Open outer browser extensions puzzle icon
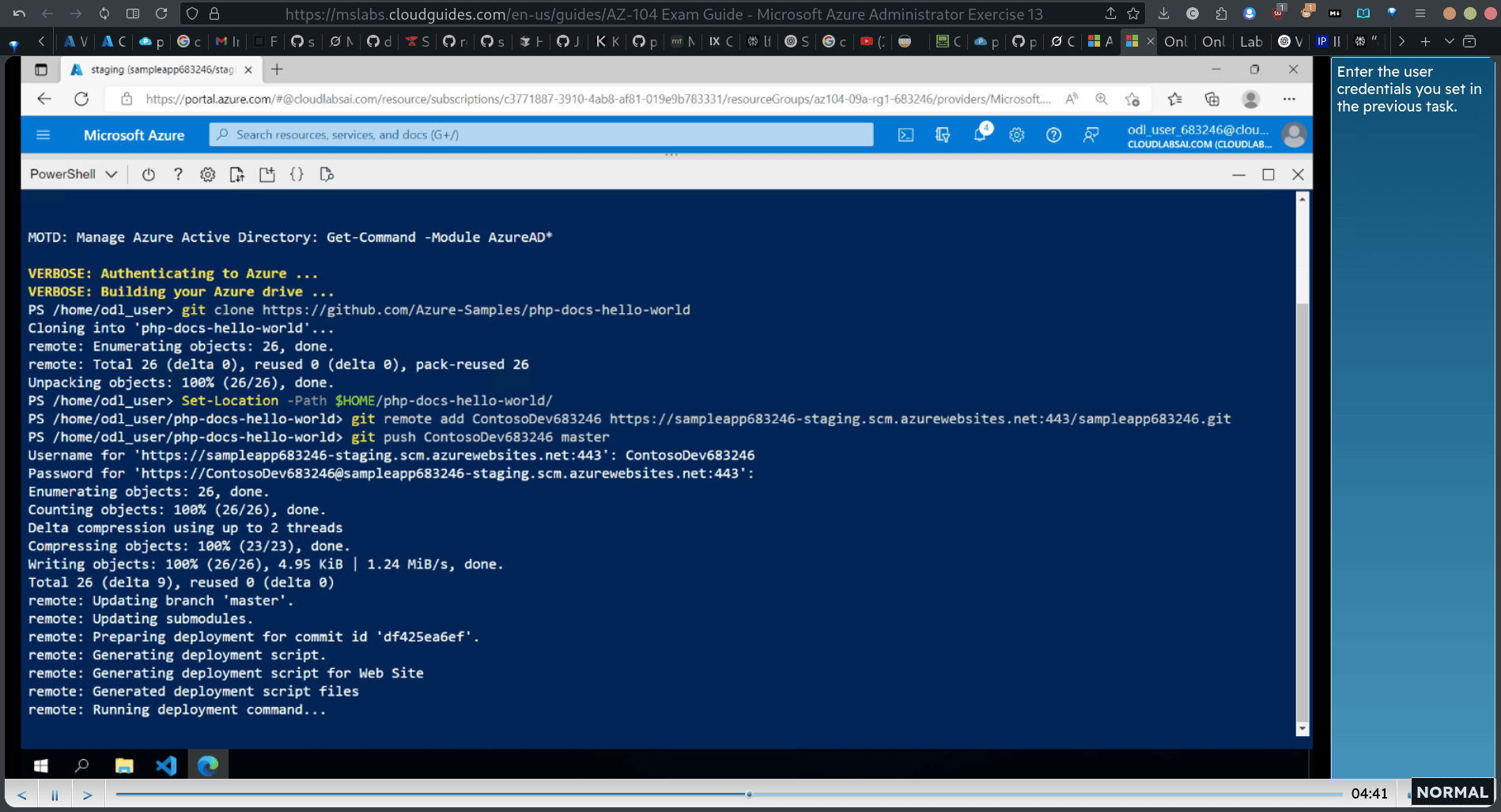Image resolution: width=1501 pixels, height=812 pixels. tap(1221, 13)
